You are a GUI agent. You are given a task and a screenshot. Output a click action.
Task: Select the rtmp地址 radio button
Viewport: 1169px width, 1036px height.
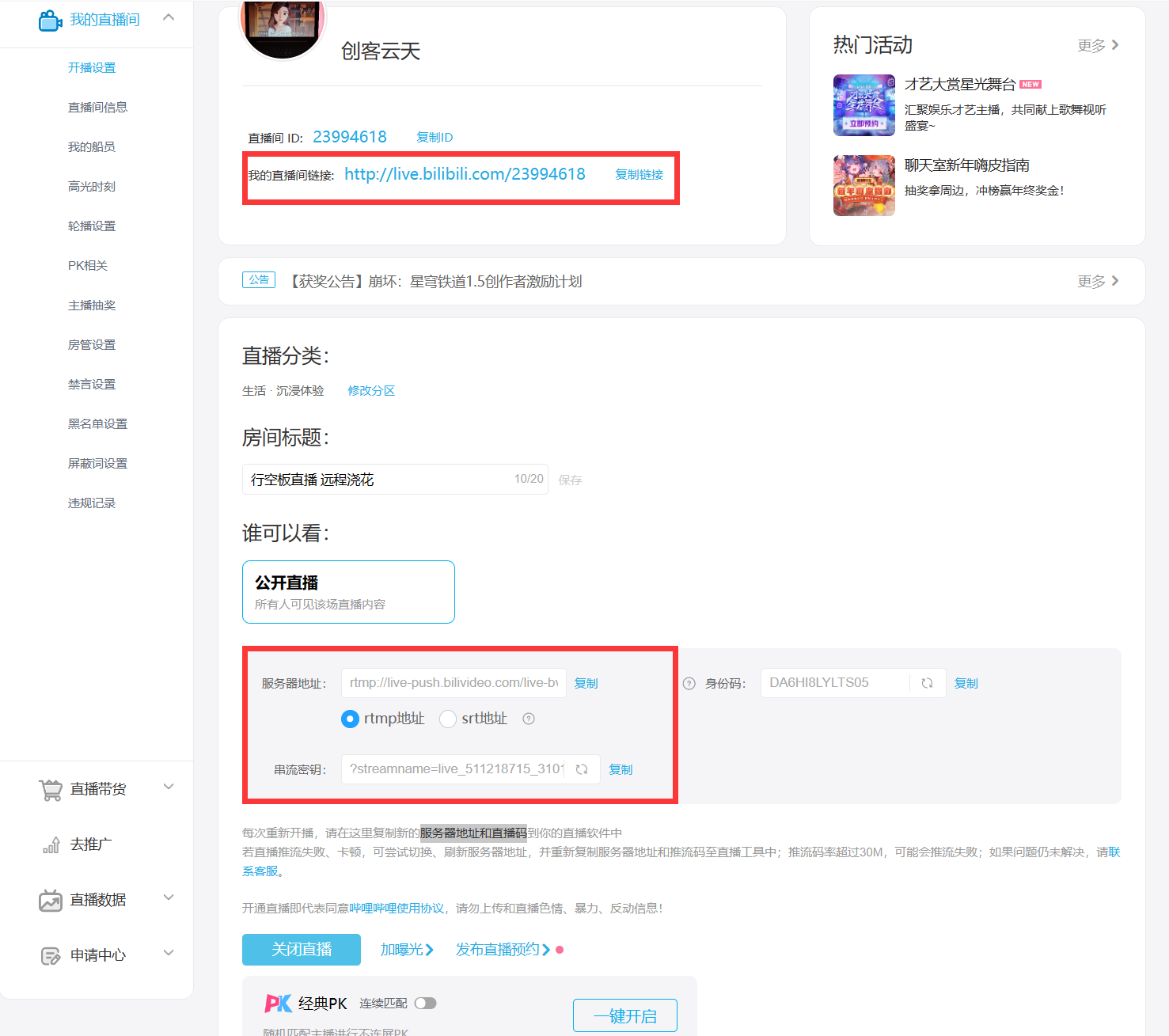pos(350,719)
